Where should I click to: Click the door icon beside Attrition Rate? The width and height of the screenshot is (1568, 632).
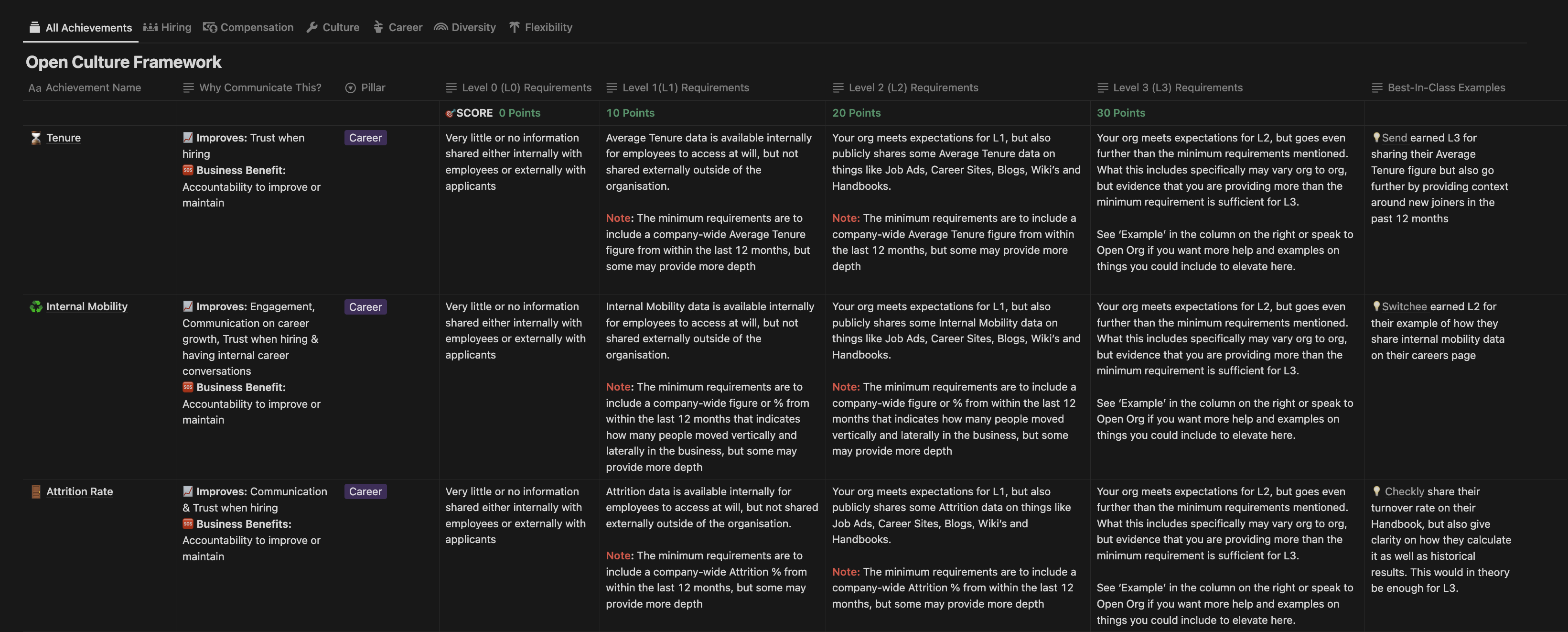[36, 491]
